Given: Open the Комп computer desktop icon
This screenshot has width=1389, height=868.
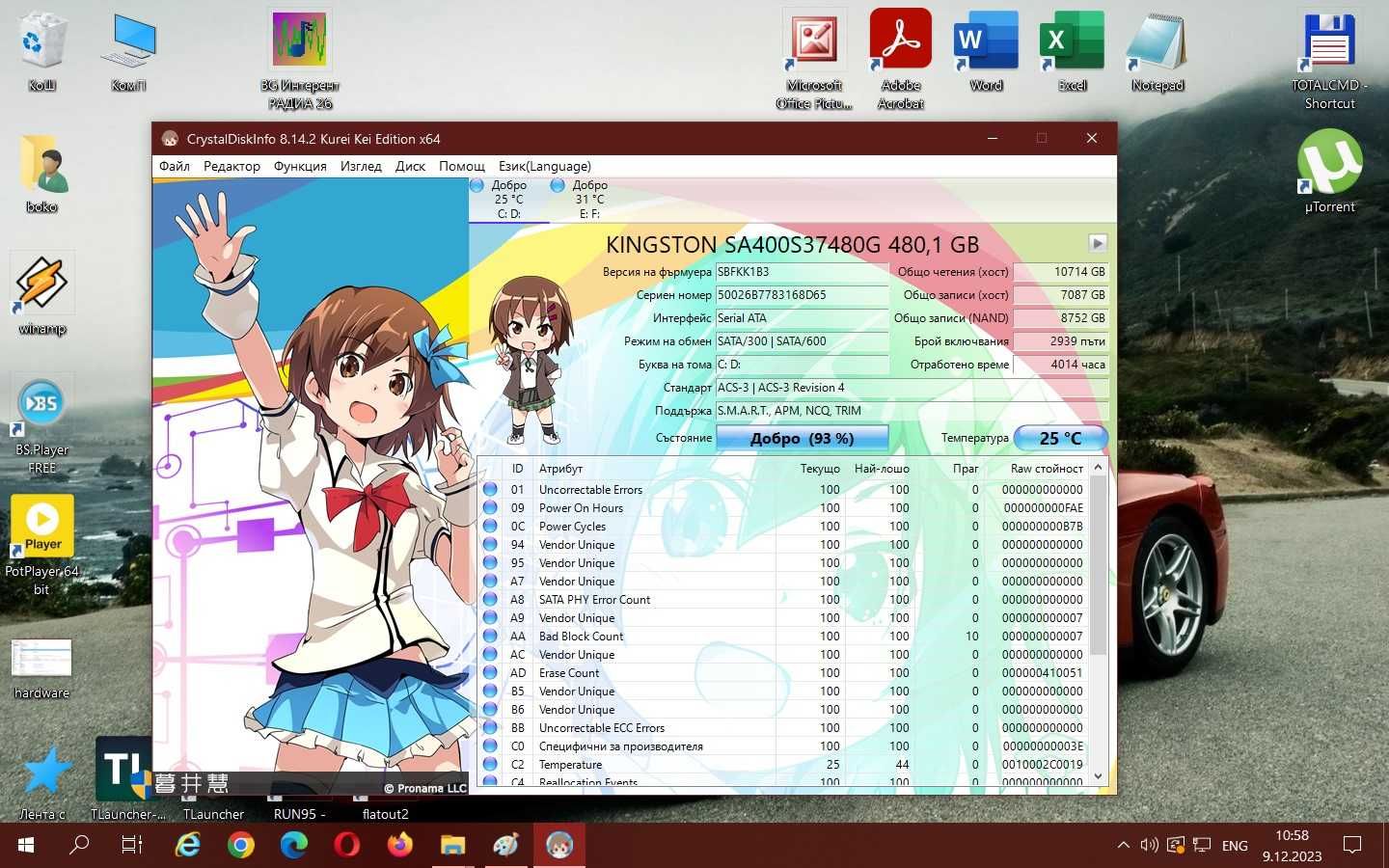Looking at the screenshot, I should (x=129, y=52).
